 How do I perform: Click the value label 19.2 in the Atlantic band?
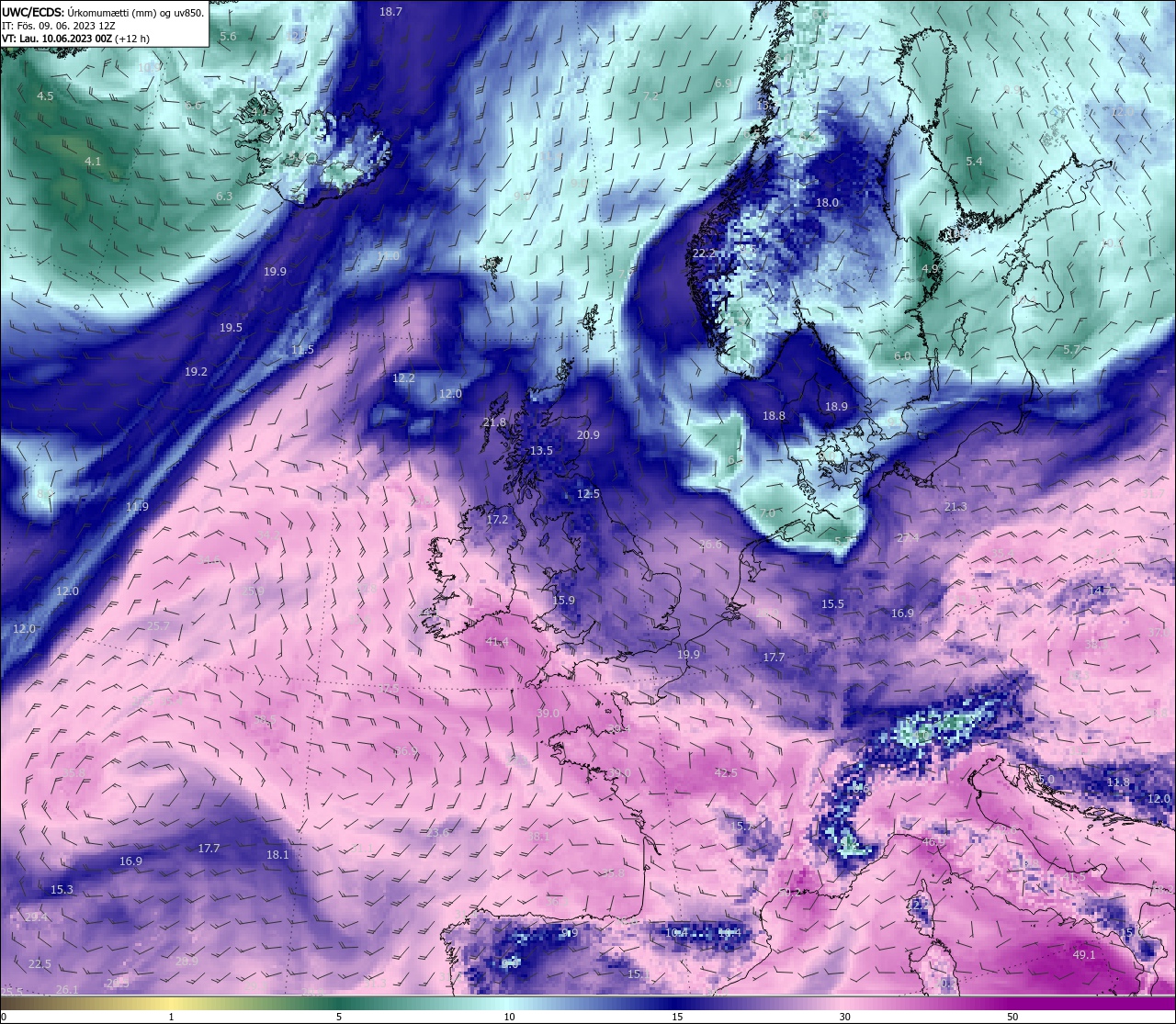coord(196,372)
